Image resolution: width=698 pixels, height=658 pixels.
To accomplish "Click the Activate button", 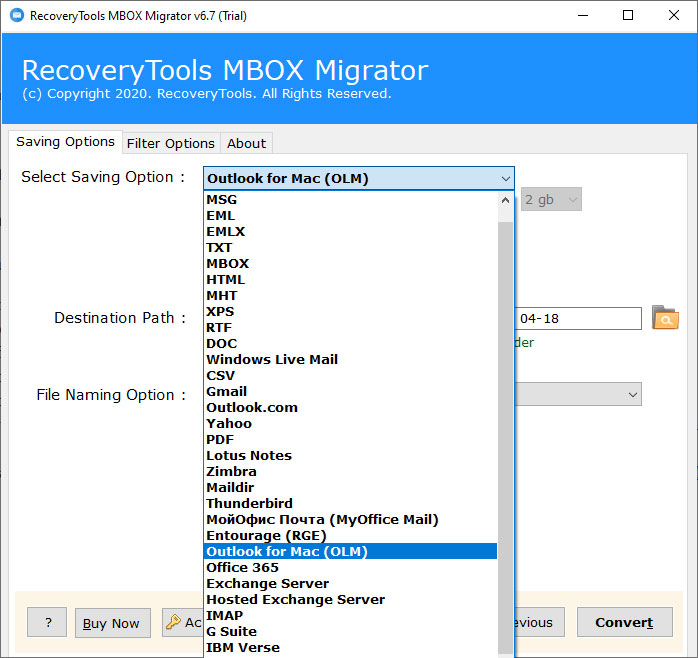I will tap(183, 622).
